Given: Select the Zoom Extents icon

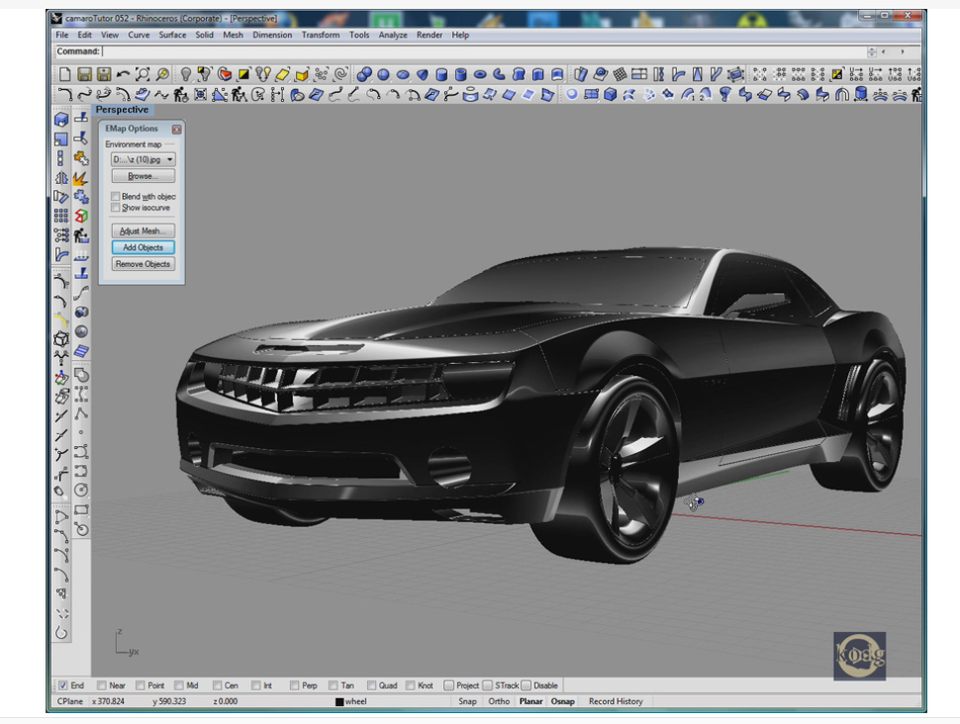Looking at the screenshot, I should [x=143, y=74].
